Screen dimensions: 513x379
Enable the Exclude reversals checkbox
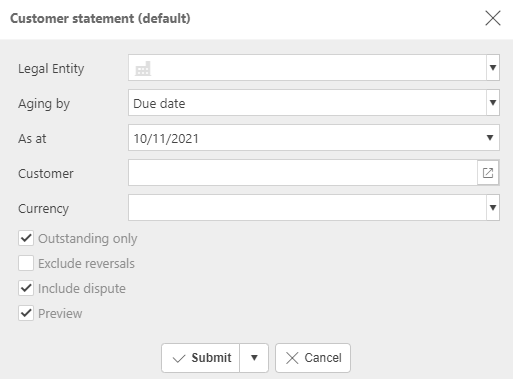point(26,263)
